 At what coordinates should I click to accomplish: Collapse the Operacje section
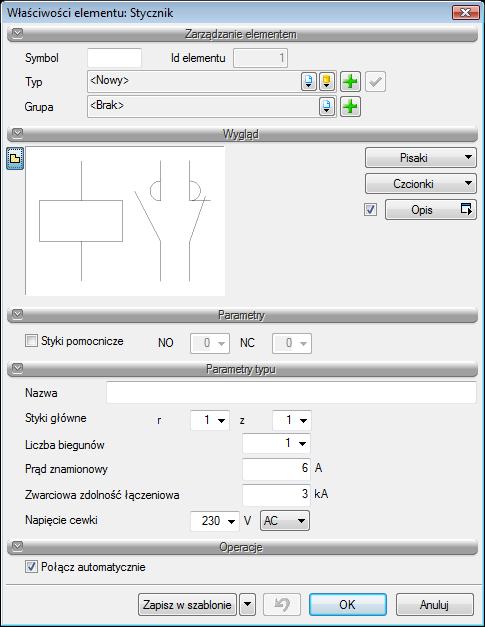(17, 546)
